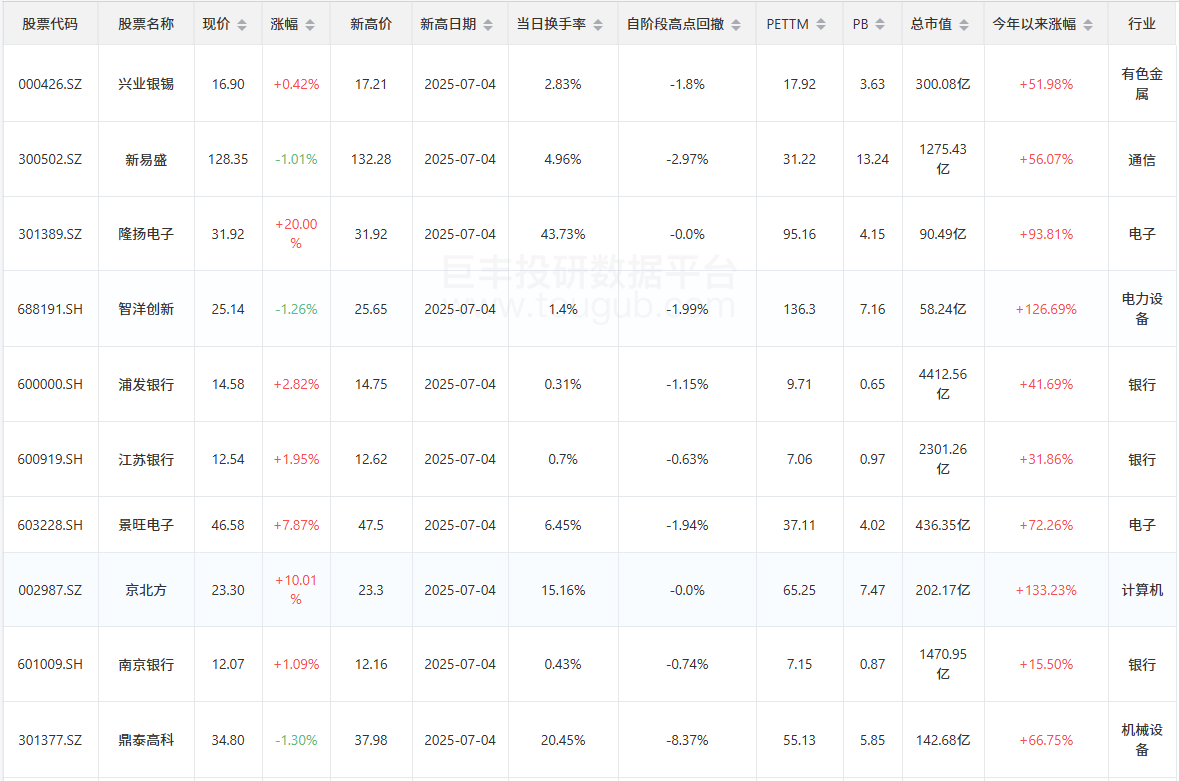Screen dimensions: 1179x781
Task: Click 隆扬电子 gain +20.00%
Action: click(296, 234)
